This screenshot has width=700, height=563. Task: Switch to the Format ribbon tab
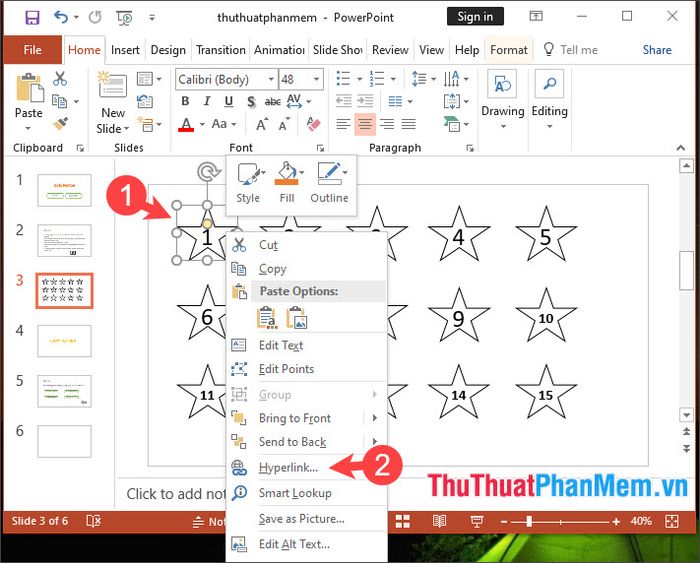point(508,50)
